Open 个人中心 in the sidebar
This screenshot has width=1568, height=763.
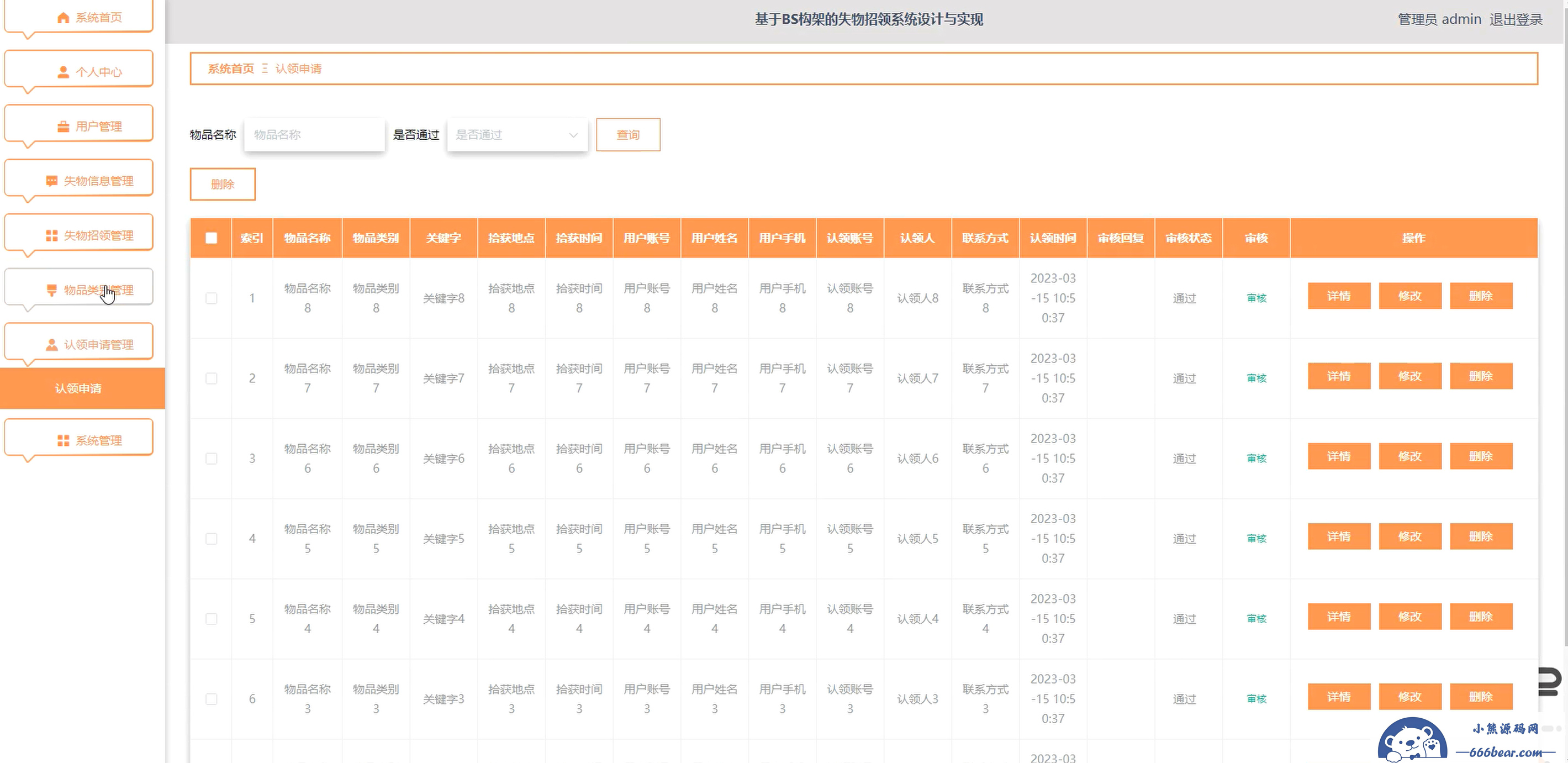pyautogui.click(x=78, y=70)
